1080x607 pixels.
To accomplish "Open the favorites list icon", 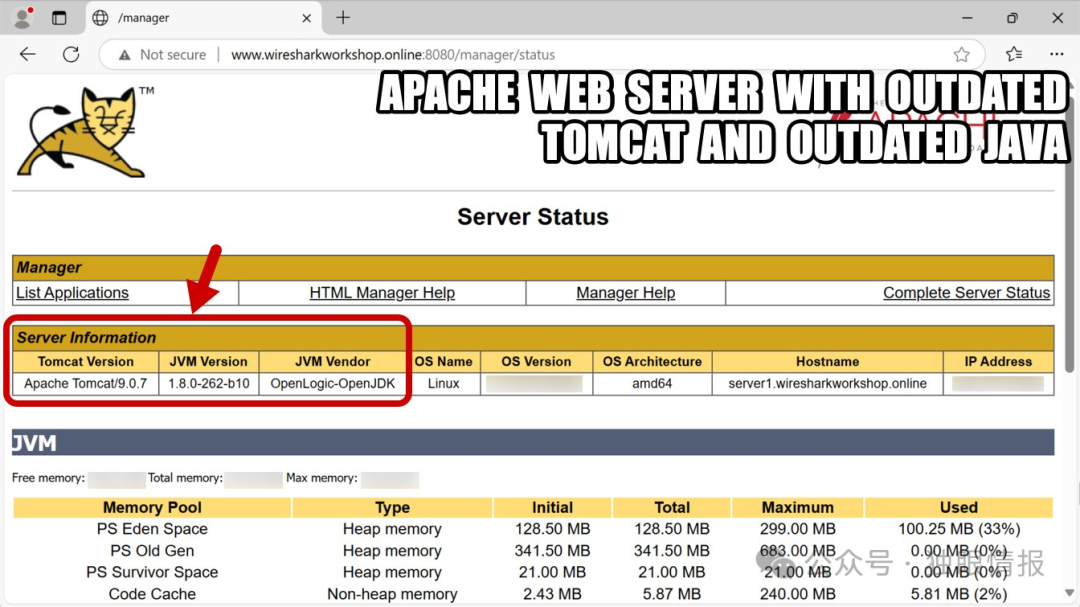I will (x=1013, y=54).
